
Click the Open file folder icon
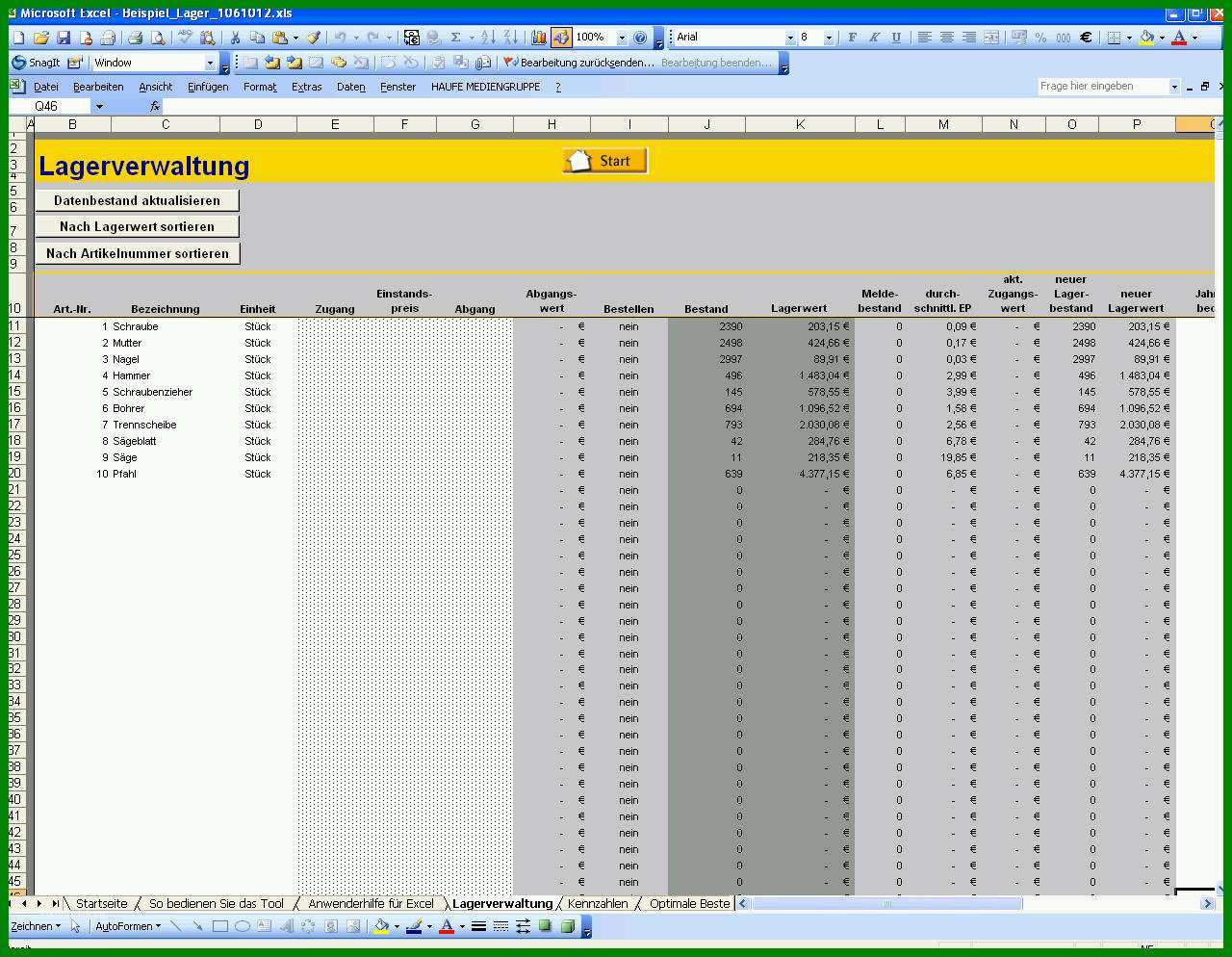[40, 38]
